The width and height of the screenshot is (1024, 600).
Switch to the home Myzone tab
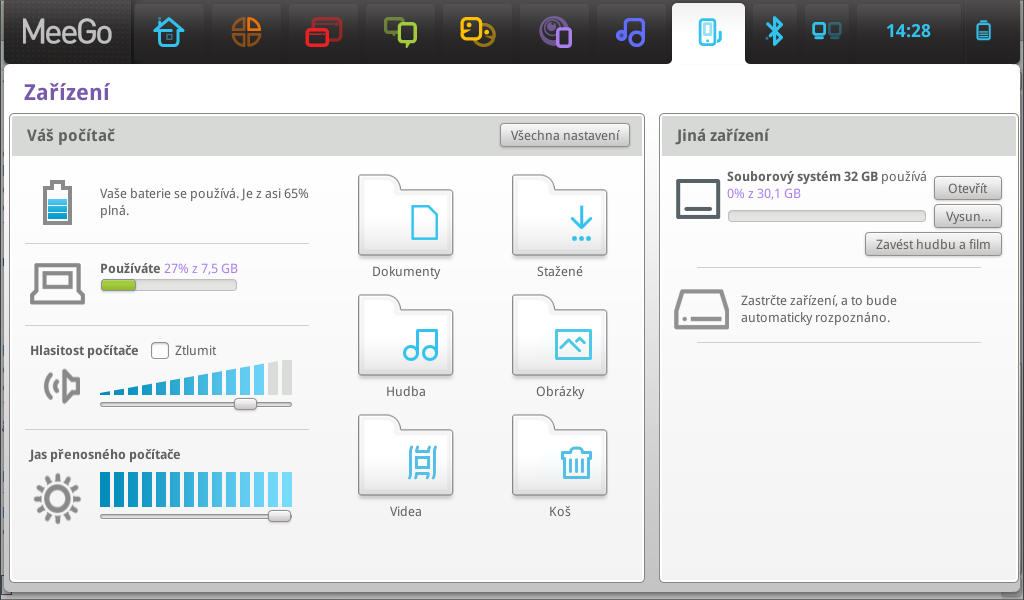point(169,33)
